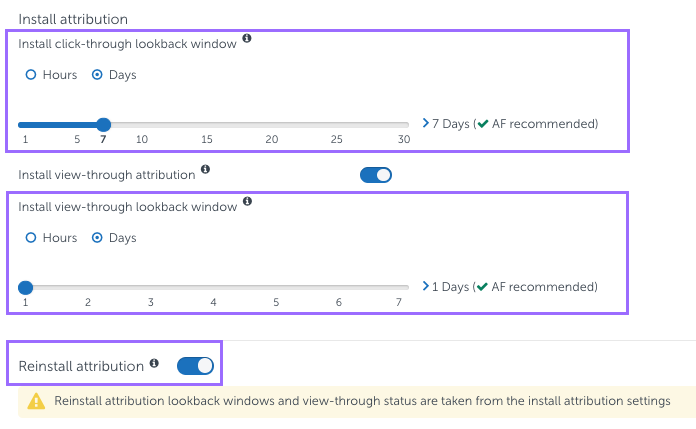Click the chevron before 7 Days value

425,125
